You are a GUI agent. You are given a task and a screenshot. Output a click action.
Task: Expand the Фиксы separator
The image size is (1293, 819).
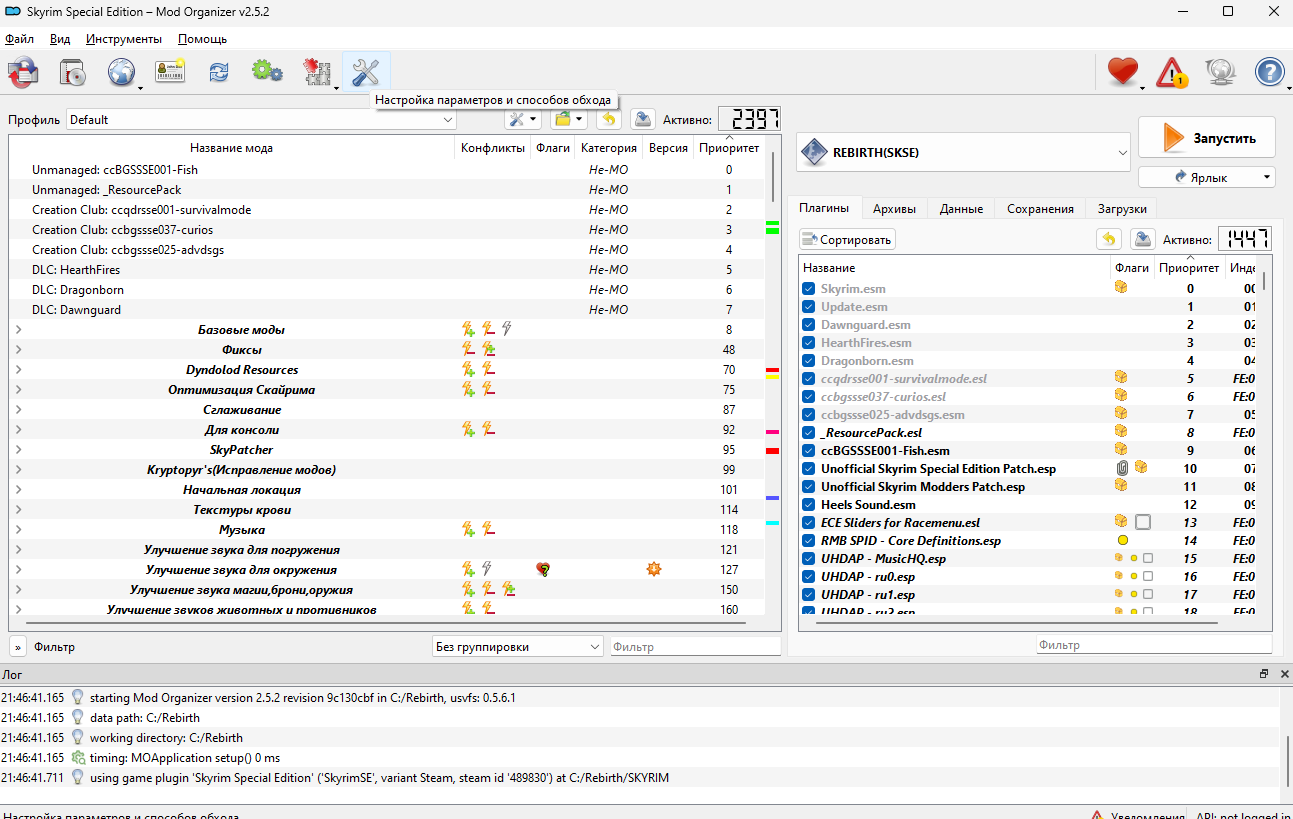tap(19, 349)
